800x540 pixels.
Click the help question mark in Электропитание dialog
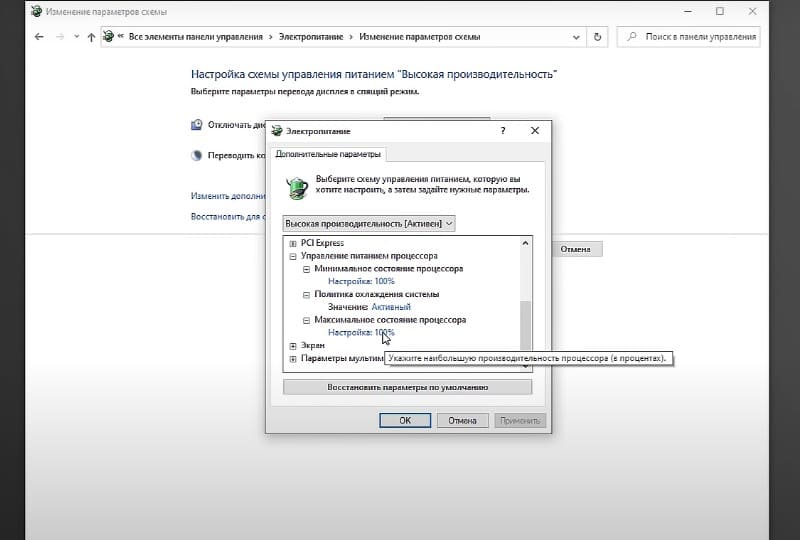pyautogui.click(x=503, y=130)
